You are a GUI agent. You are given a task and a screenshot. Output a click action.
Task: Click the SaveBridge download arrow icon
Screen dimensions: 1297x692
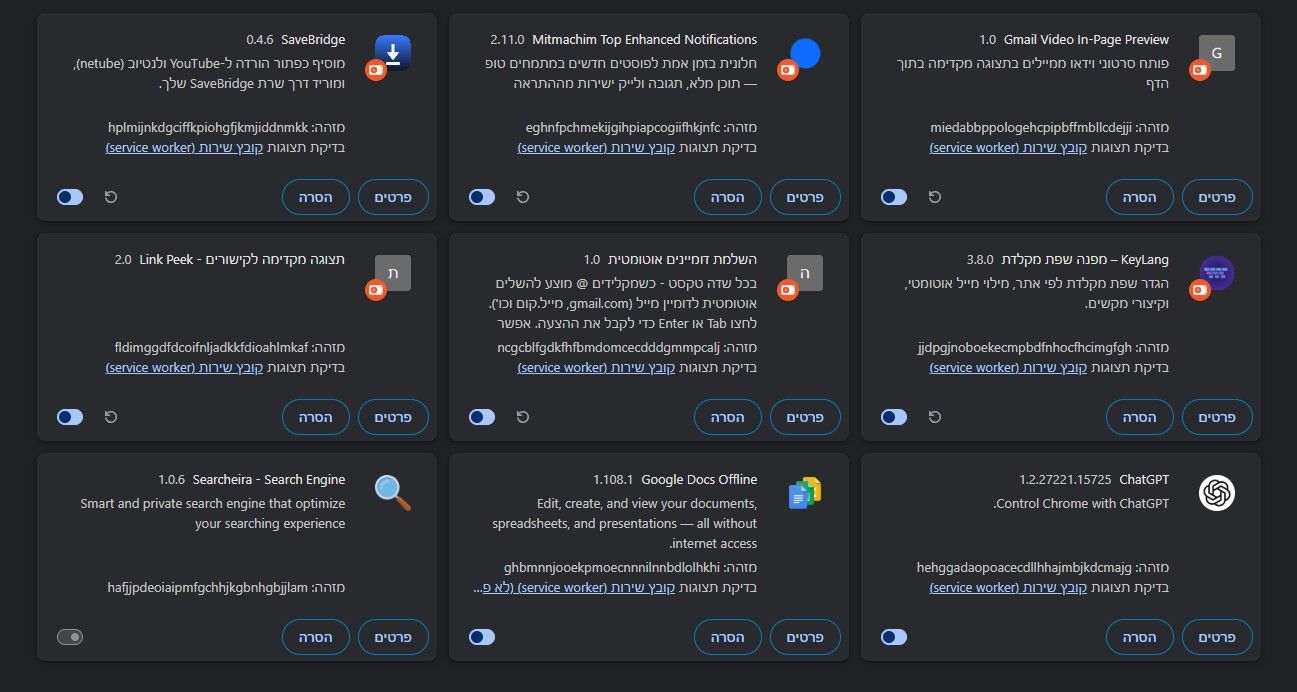click(x=393, y=53)
